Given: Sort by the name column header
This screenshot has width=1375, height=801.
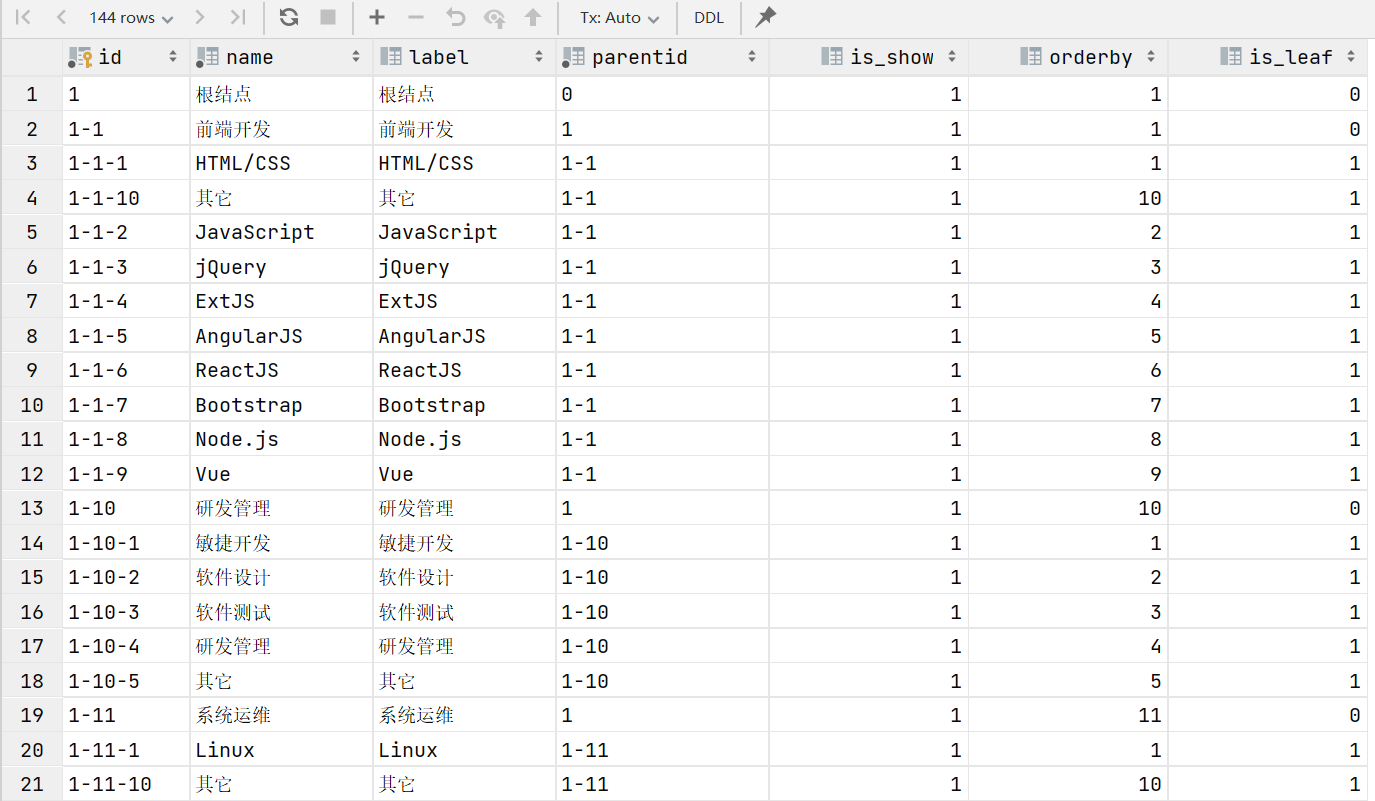Looking at the screenshot, I should click(x=281, y=57).
